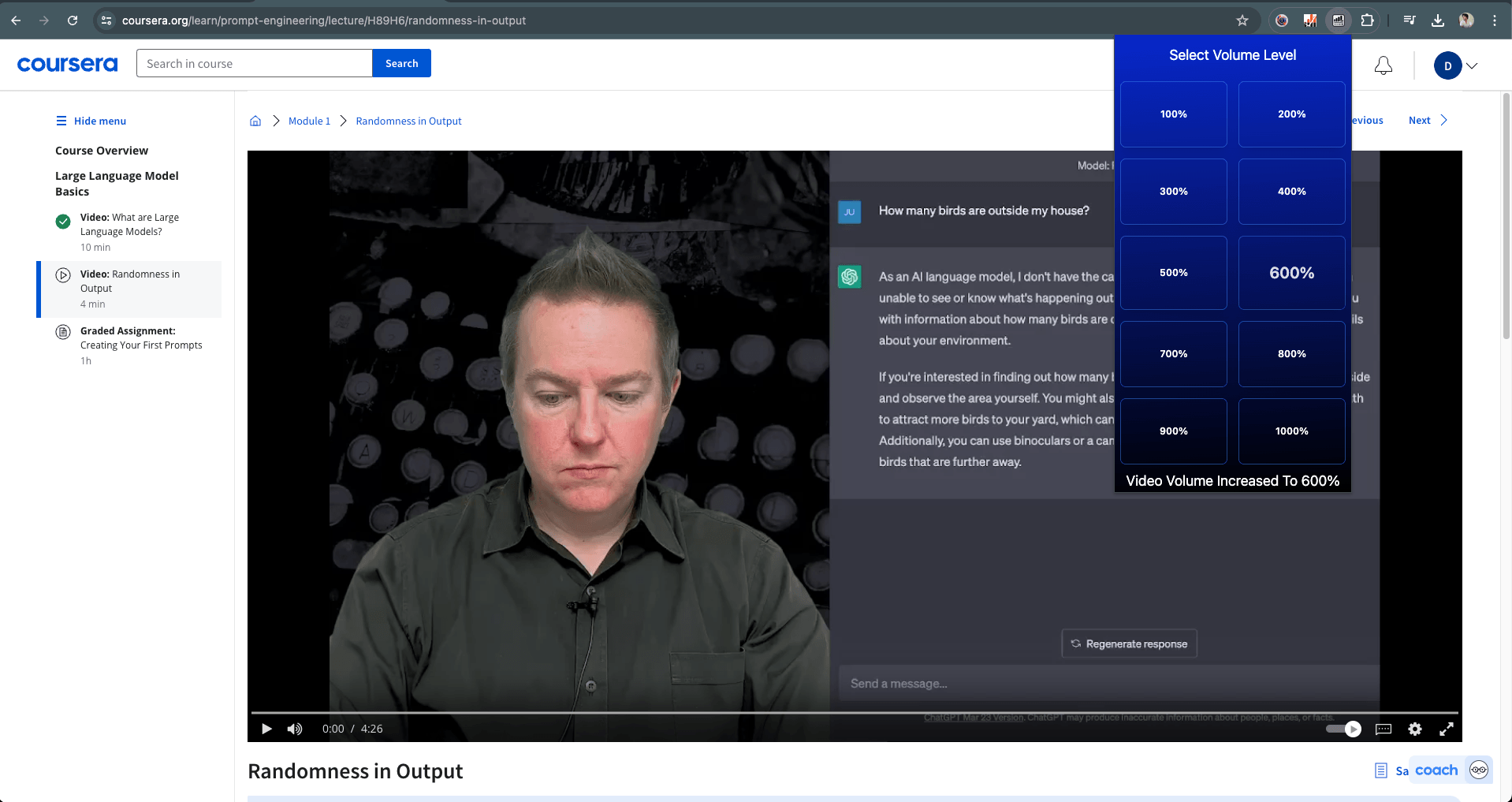Toggle video captions icon
Screen dimensions: 1512x802
click(1384, 729)
